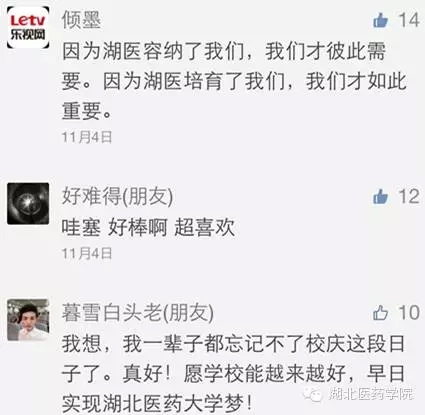Viewport: 425px width, 415px height.
Task: Select the line 实现湖北医药大学梦！
Action: [x=157, y=404]
